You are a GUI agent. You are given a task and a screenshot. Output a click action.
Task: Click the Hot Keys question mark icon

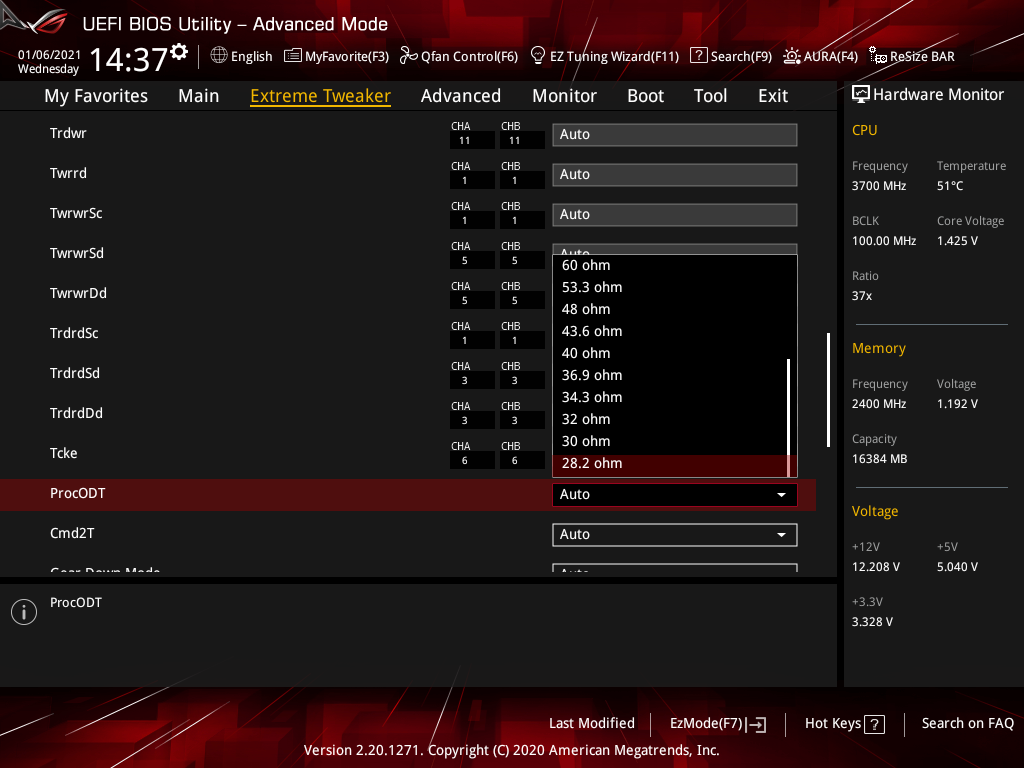pyautogui.click(x=874, y=724)
